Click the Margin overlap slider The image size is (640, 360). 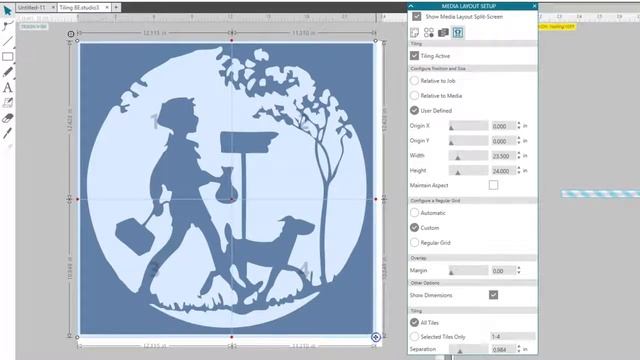click(x=469, y=270)
